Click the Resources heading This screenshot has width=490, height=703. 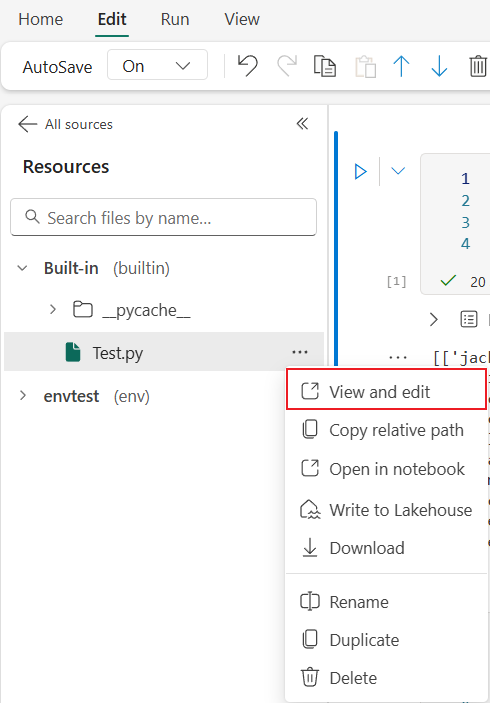point(66,166)
